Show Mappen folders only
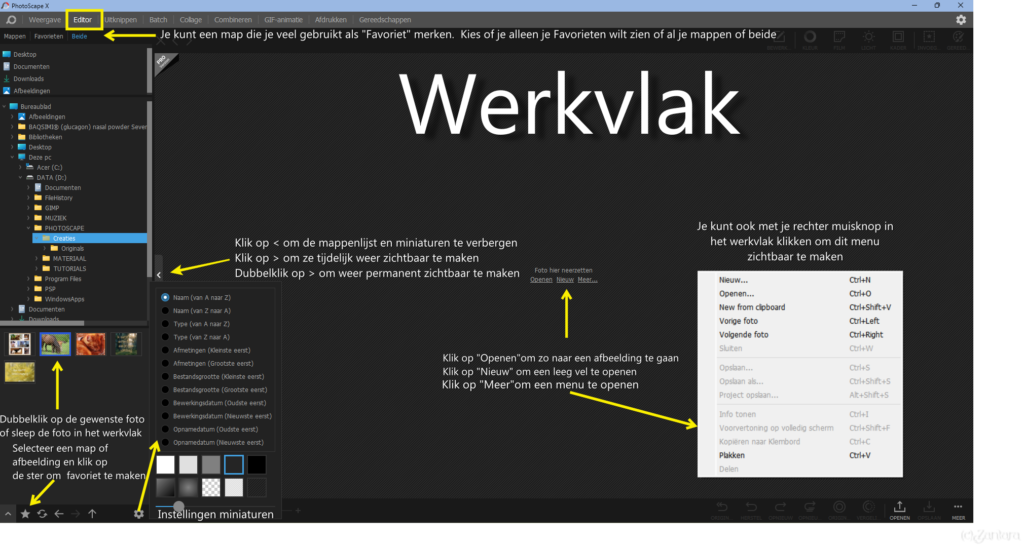 coord(14,37)
